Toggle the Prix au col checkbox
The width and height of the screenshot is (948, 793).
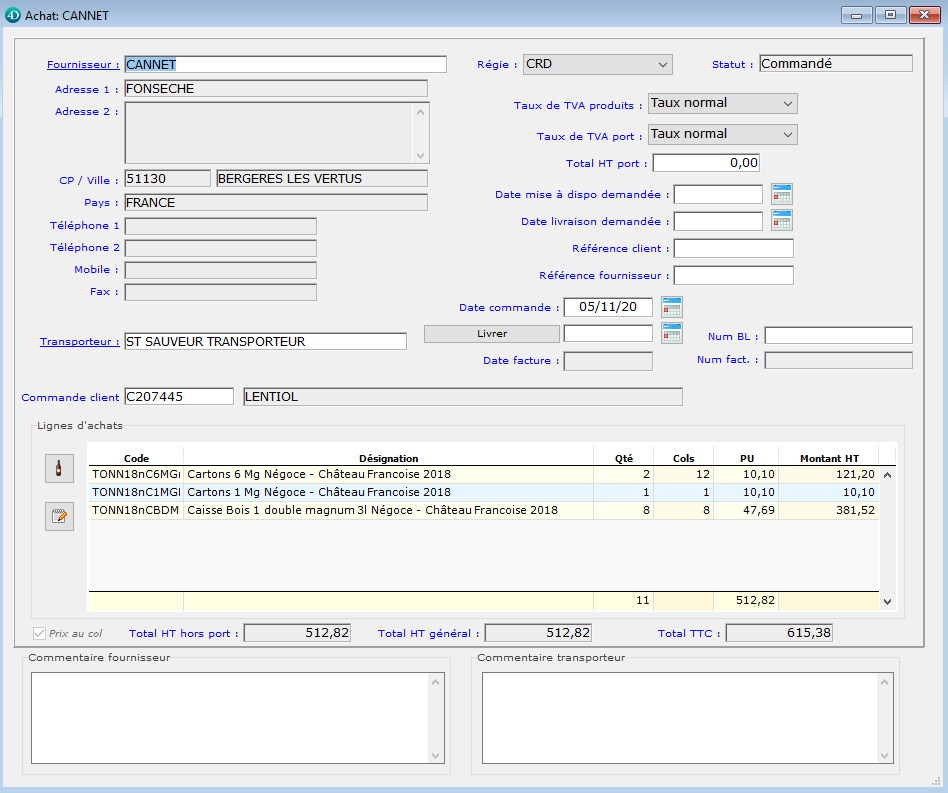[39, 633]
